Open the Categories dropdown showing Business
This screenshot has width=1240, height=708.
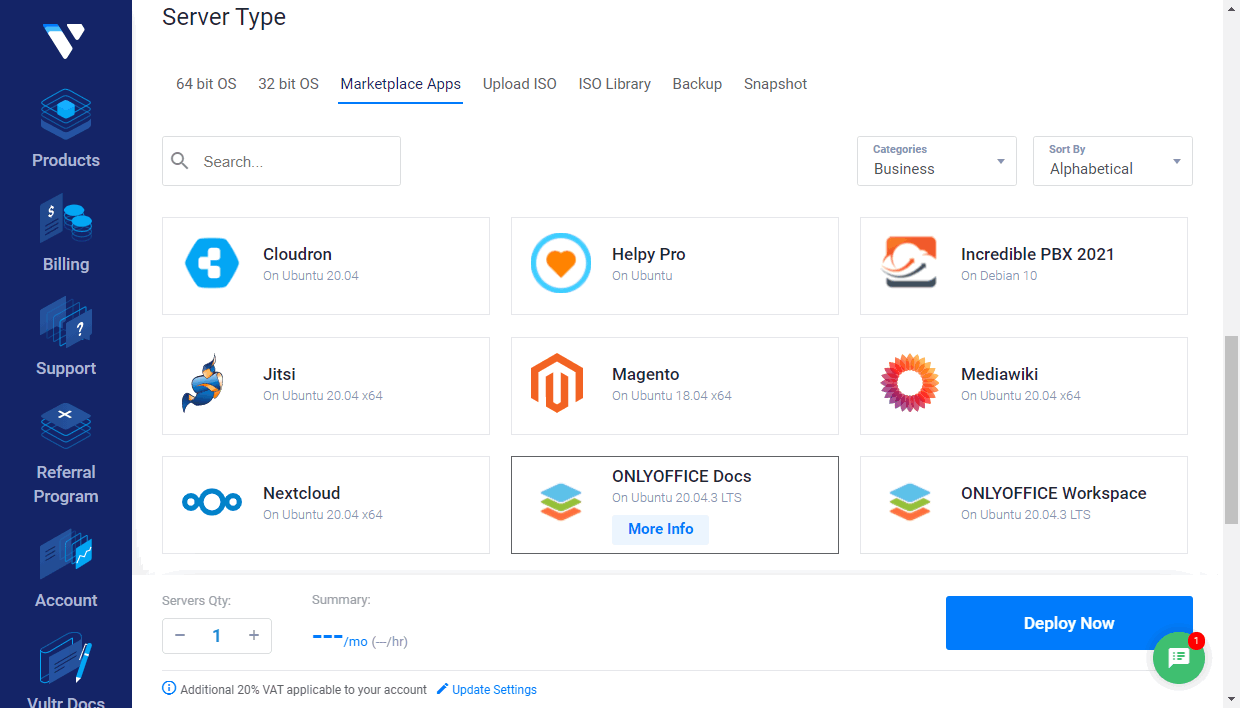pos(936,161)
